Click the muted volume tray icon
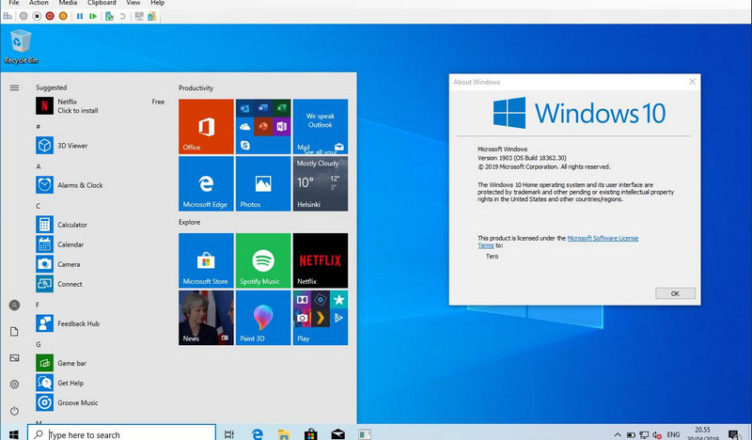 click(x=657, y=435)
